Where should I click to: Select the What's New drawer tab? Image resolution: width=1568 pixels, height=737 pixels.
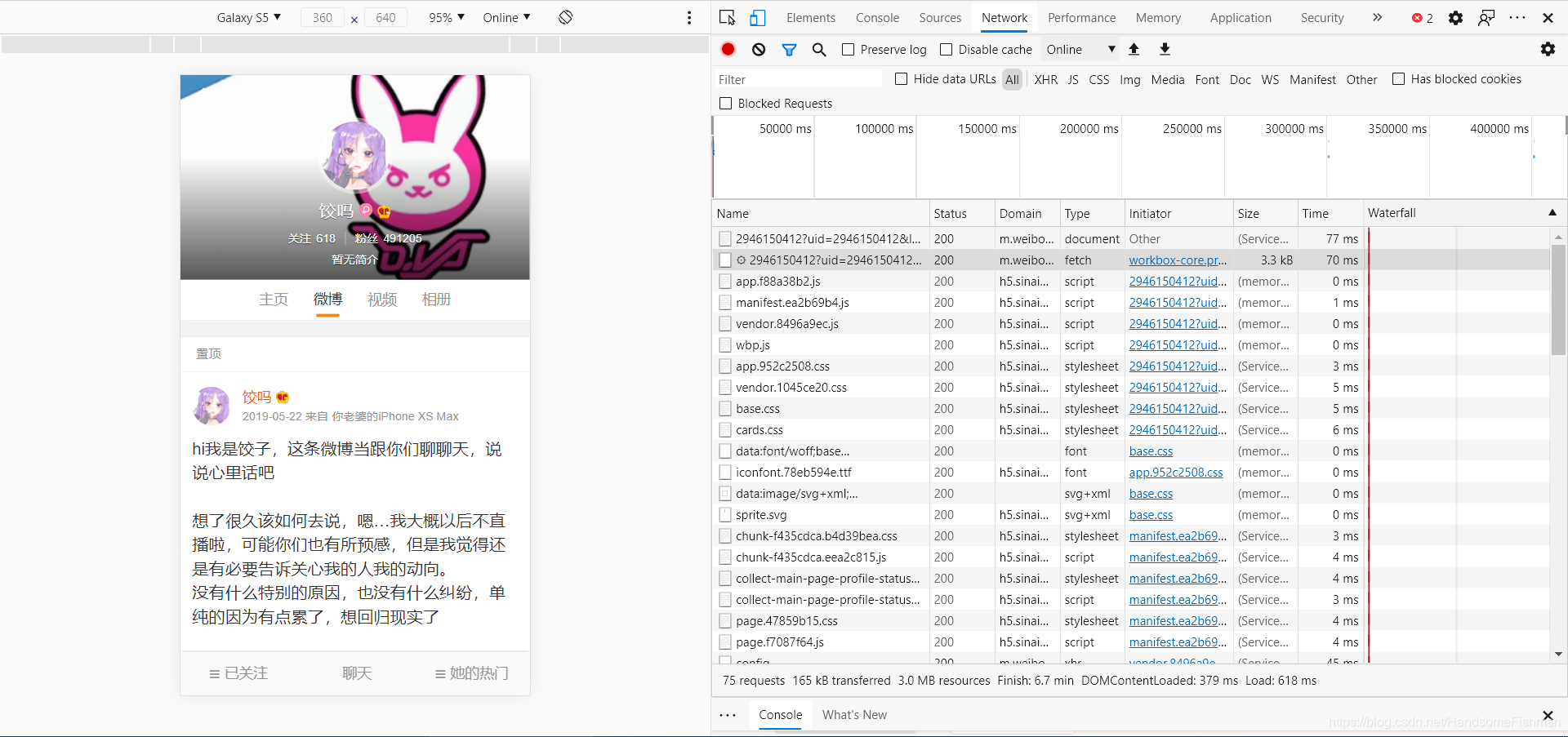click(854, 715)
